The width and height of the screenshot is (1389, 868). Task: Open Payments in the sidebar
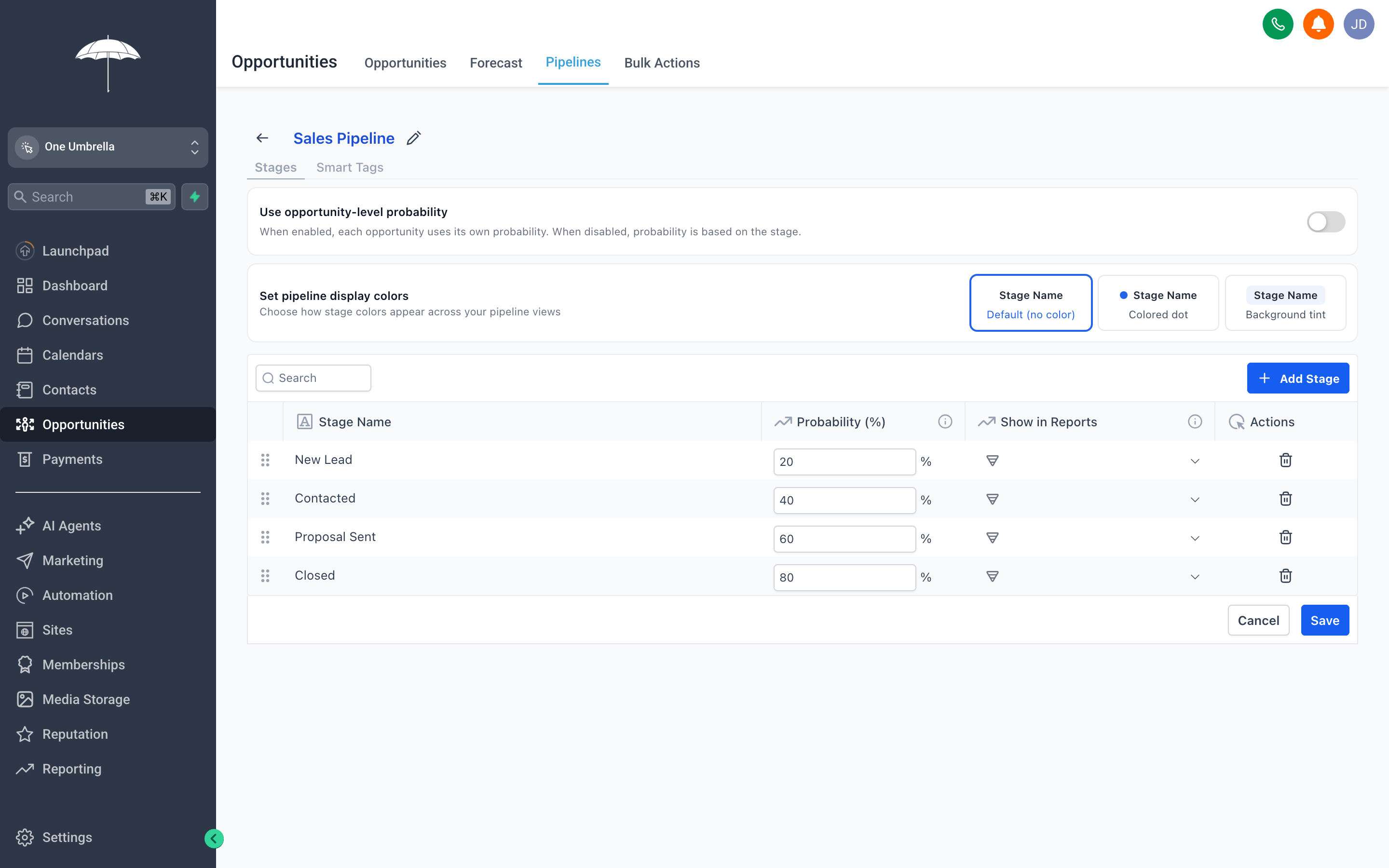click(108, 459)
